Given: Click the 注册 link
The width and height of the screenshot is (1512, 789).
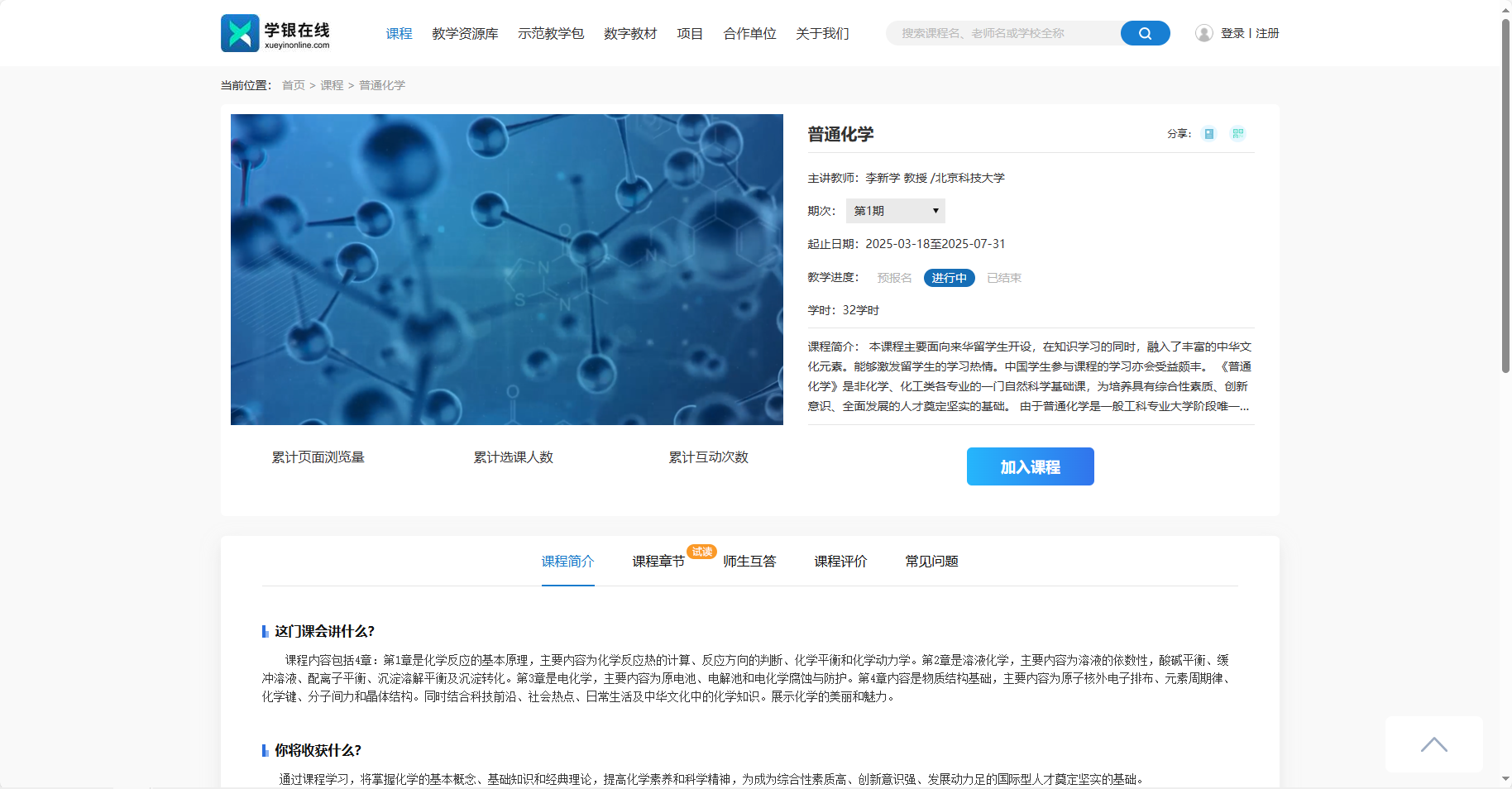Looking at the screenshot, I should tap(1267, 33).
